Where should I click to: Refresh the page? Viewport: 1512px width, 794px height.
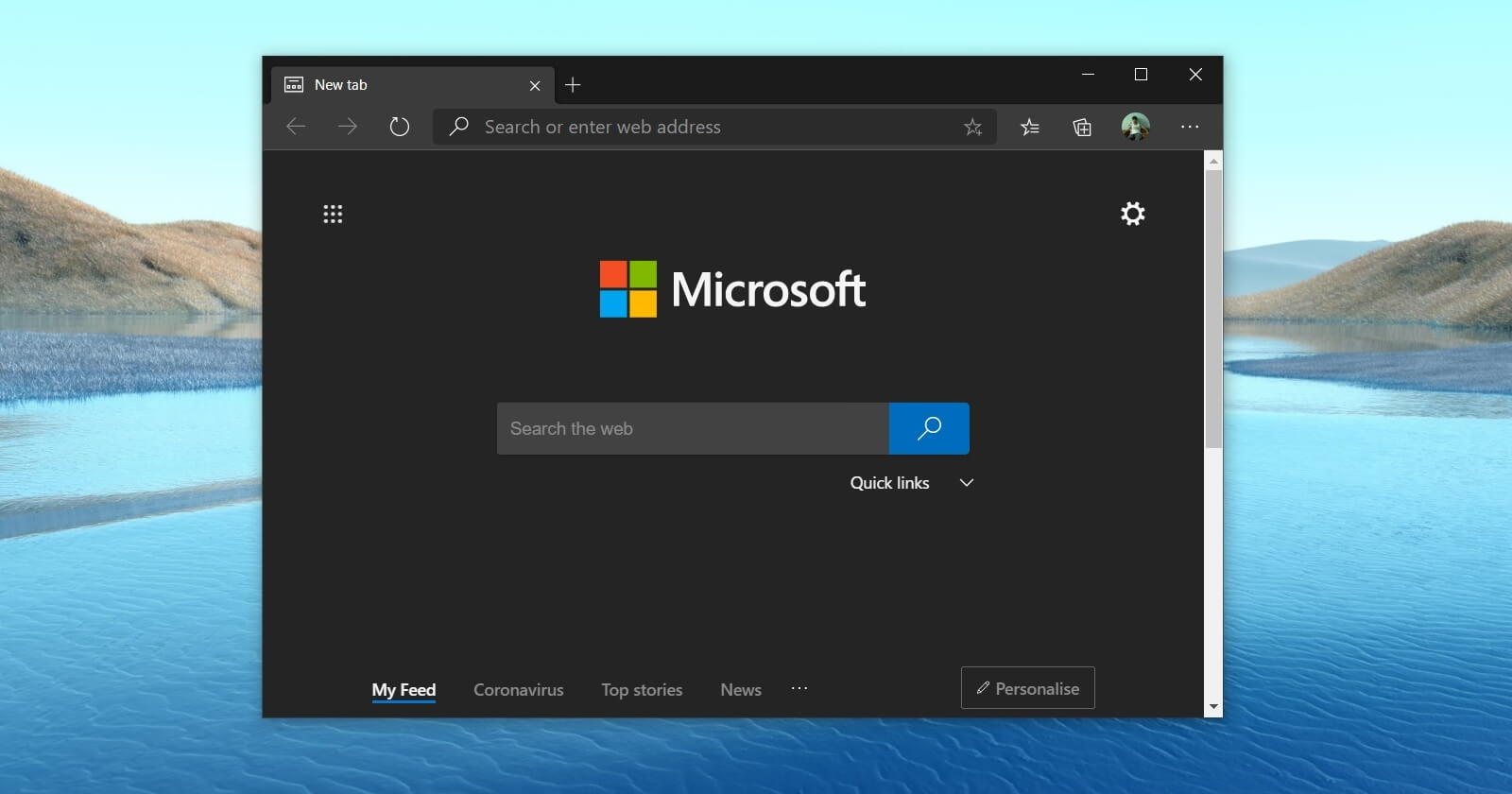(x=400, y=127)
